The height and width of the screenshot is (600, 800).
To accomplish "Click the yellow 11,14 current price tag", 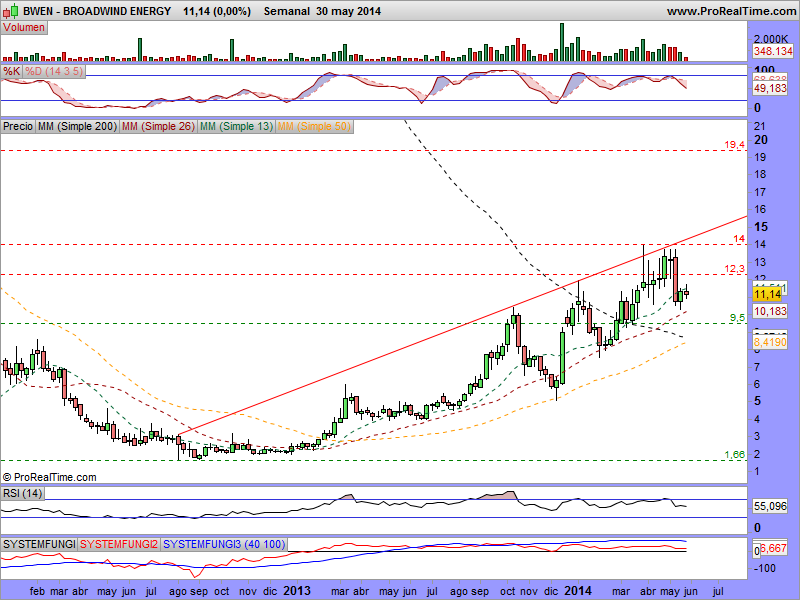I will [767, 294].
